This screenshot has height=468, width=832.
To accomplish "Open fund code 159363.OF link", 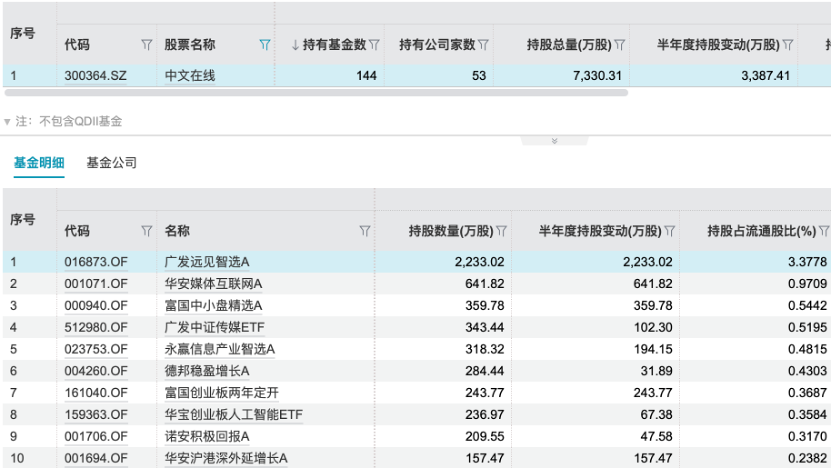I will (96, 414).
